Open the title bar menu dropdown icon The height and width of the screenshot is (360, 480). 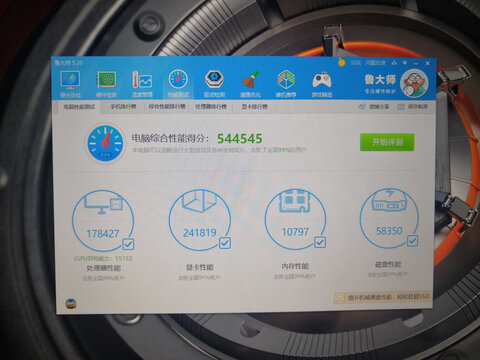point(405,63)
